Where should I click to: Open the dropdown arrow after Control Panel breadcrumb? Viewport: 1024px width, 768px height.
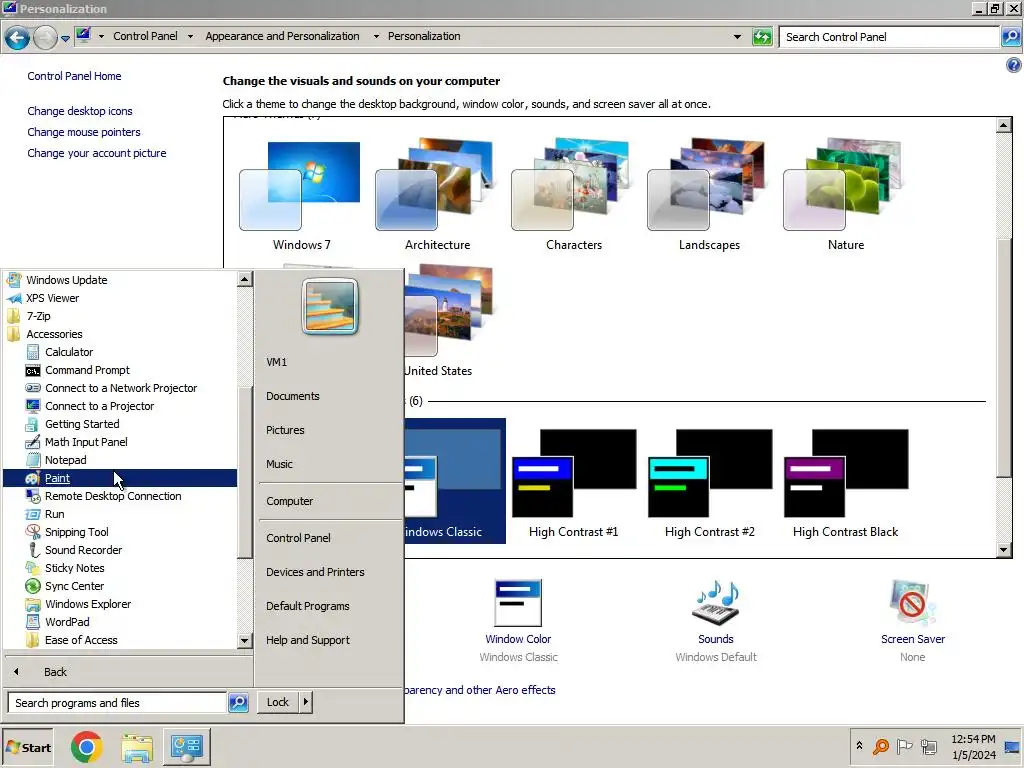point(190,37)
